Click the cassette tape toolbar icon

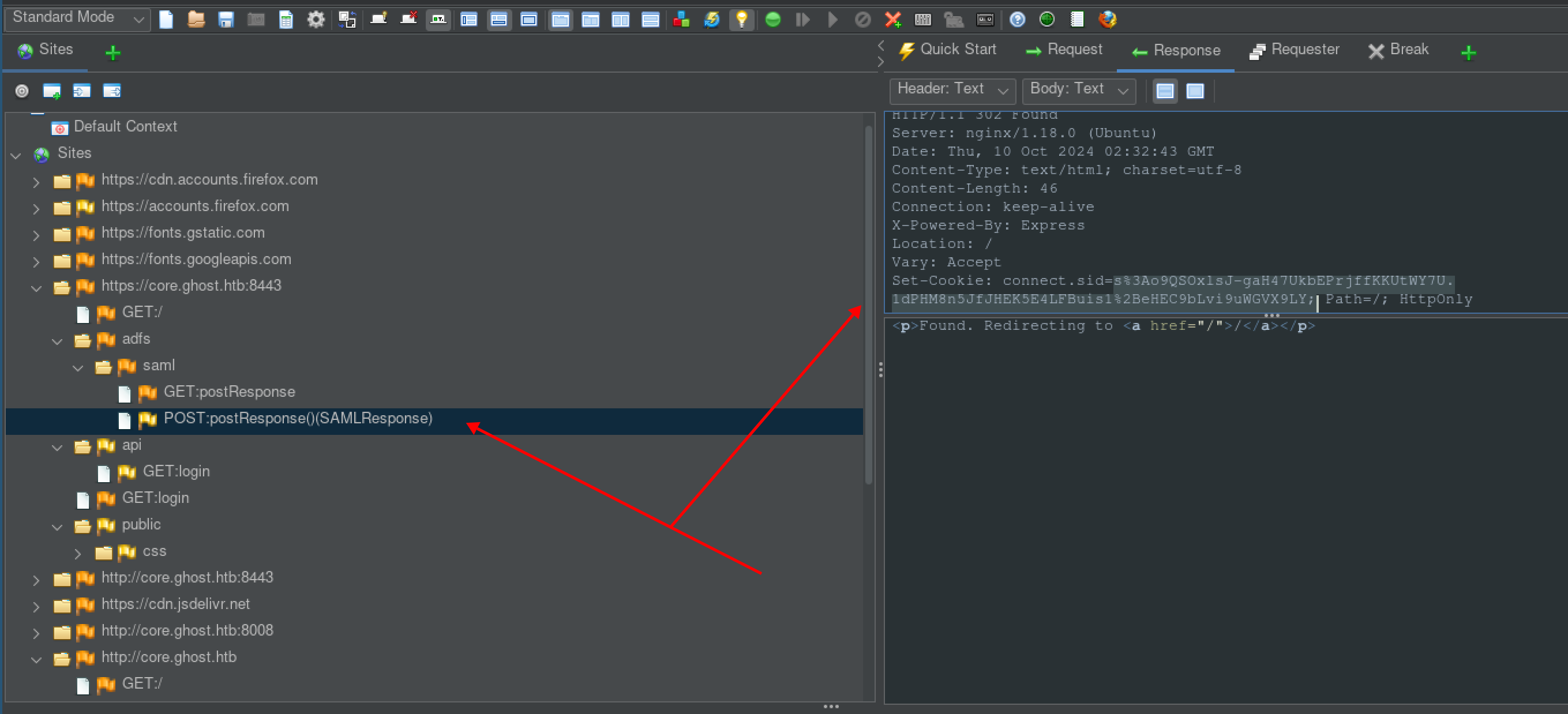point(985,20)
